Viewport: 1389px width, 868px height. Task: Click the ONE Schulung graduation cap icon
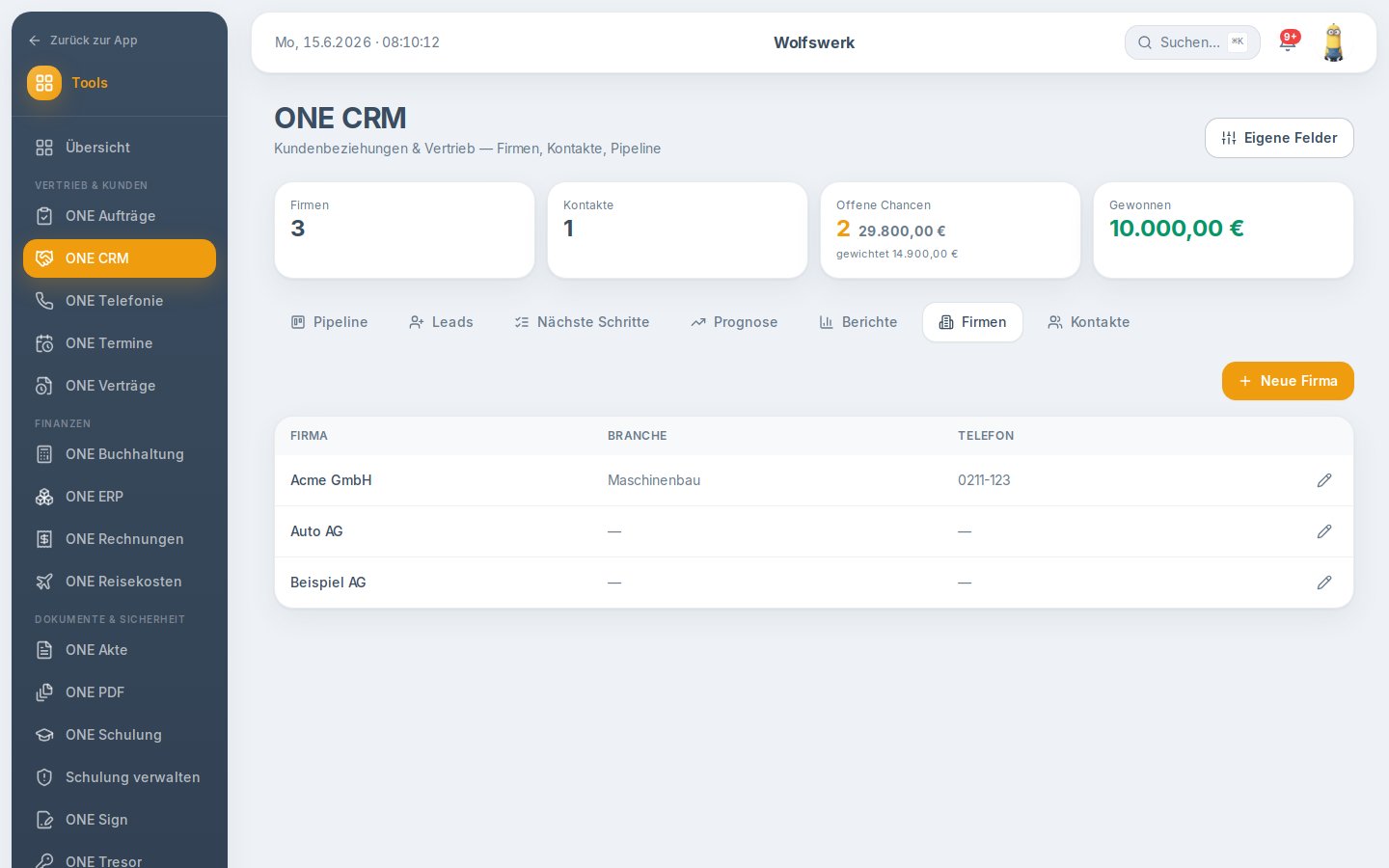click(x=44, y=735)
